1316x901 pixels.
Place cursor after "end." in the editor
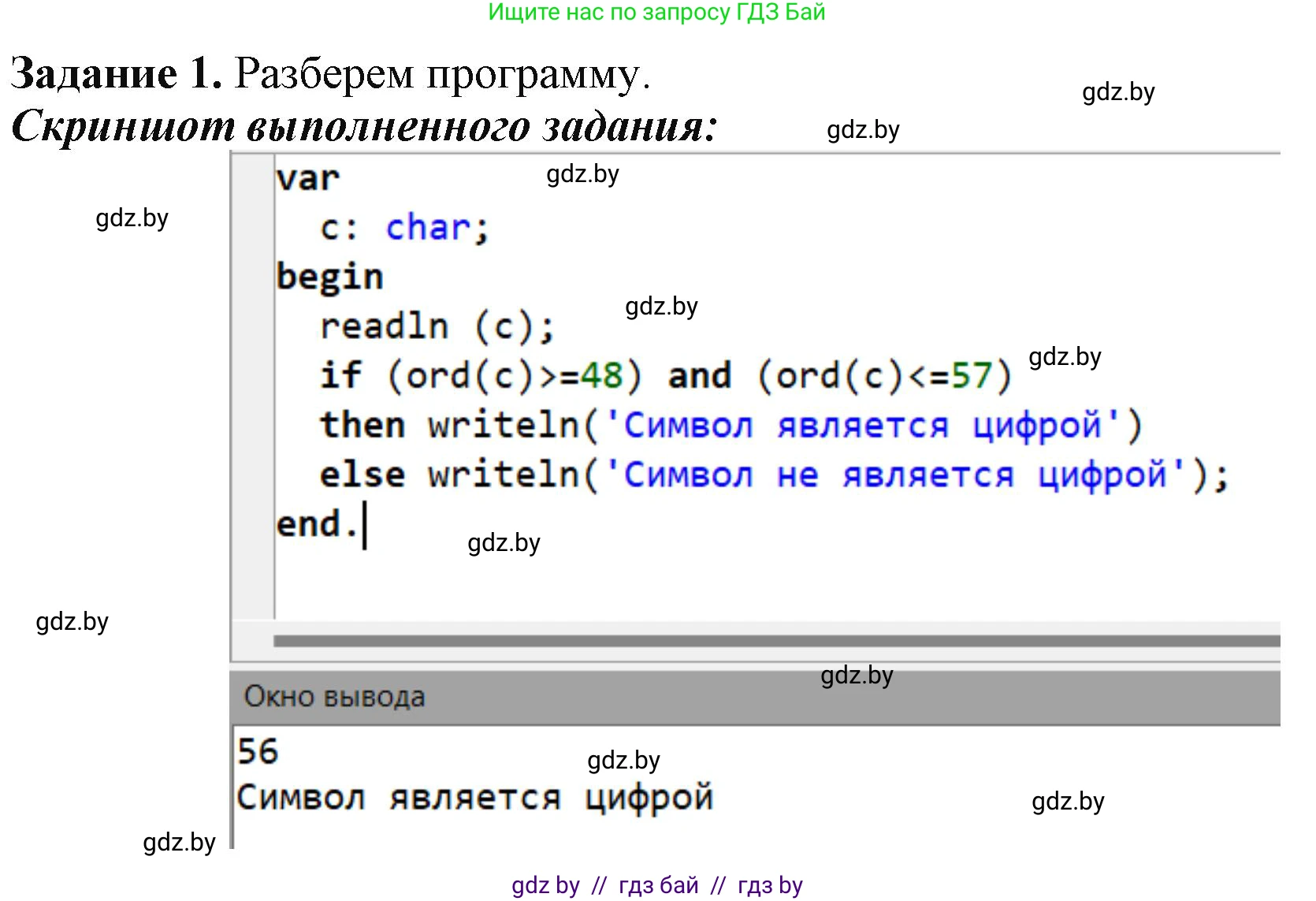click(363, 525)
